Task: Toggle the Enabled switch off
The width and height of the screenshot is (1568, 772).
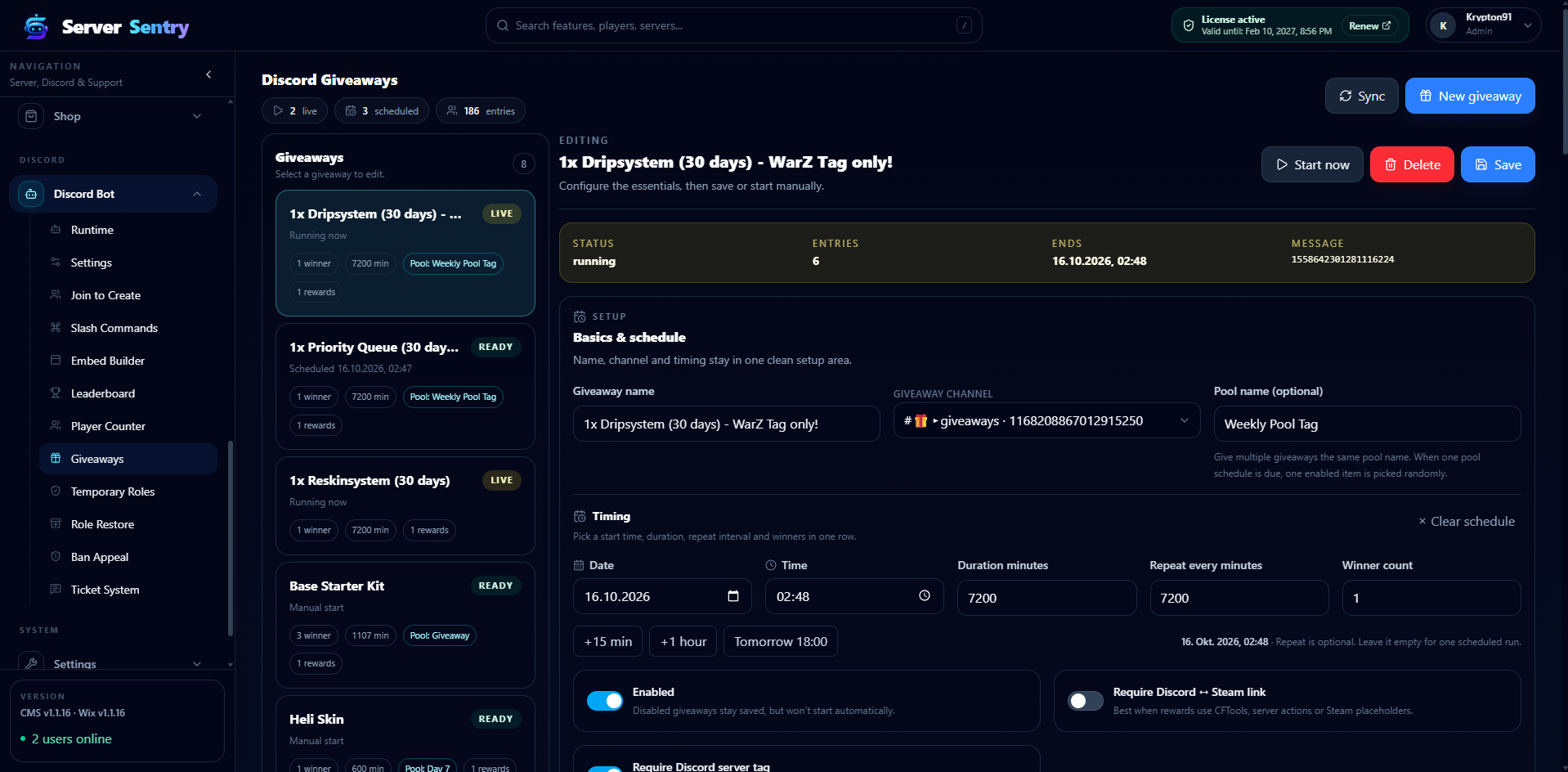Action: coord(605,701)
